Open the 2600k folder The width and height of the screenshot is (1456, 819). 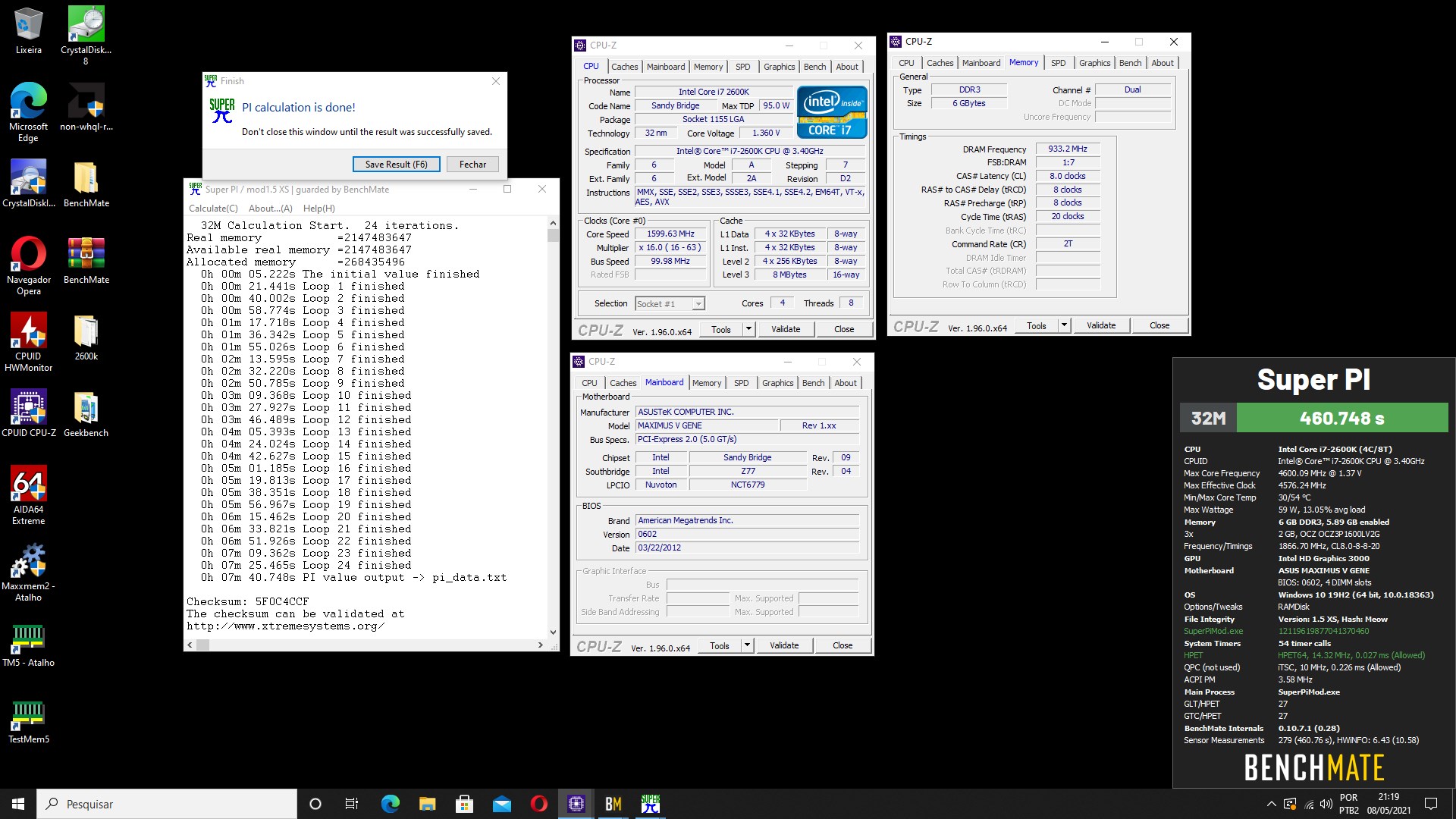coord(86,337)
